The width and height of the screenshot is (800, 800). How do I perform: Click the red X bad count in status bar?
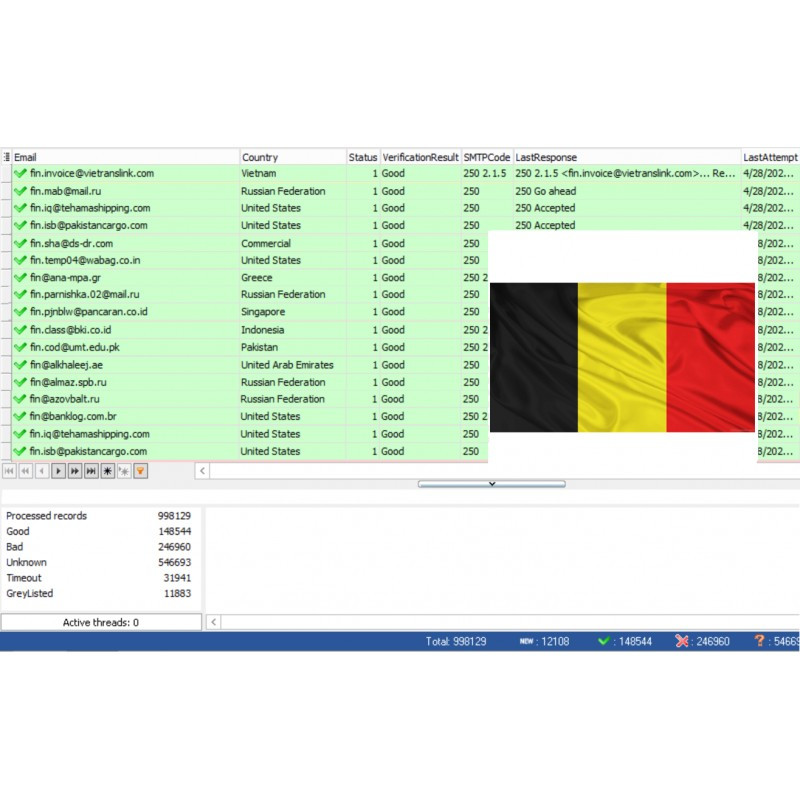[702, 641]
